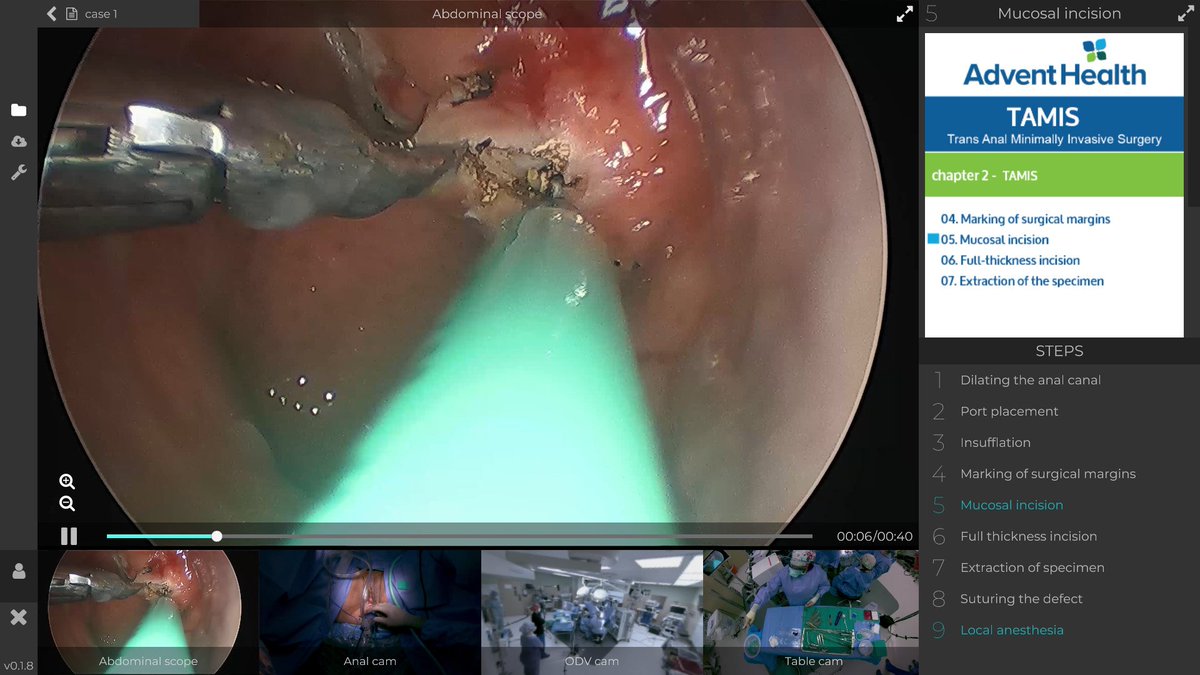Go to Local anesthesia step

[x=1012, y=630]
